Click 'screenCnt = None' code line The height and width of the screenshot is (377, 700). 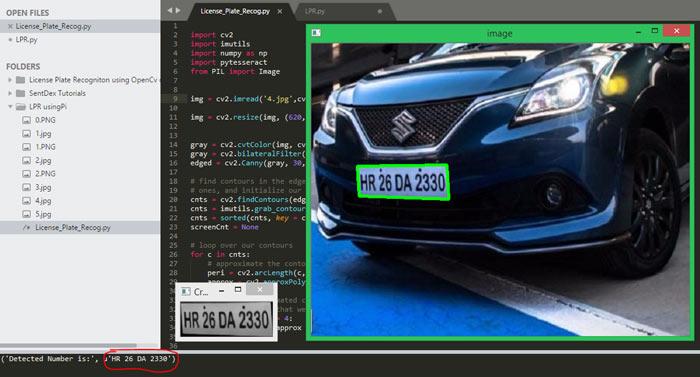pyautogui.click(x=224, y=227)
